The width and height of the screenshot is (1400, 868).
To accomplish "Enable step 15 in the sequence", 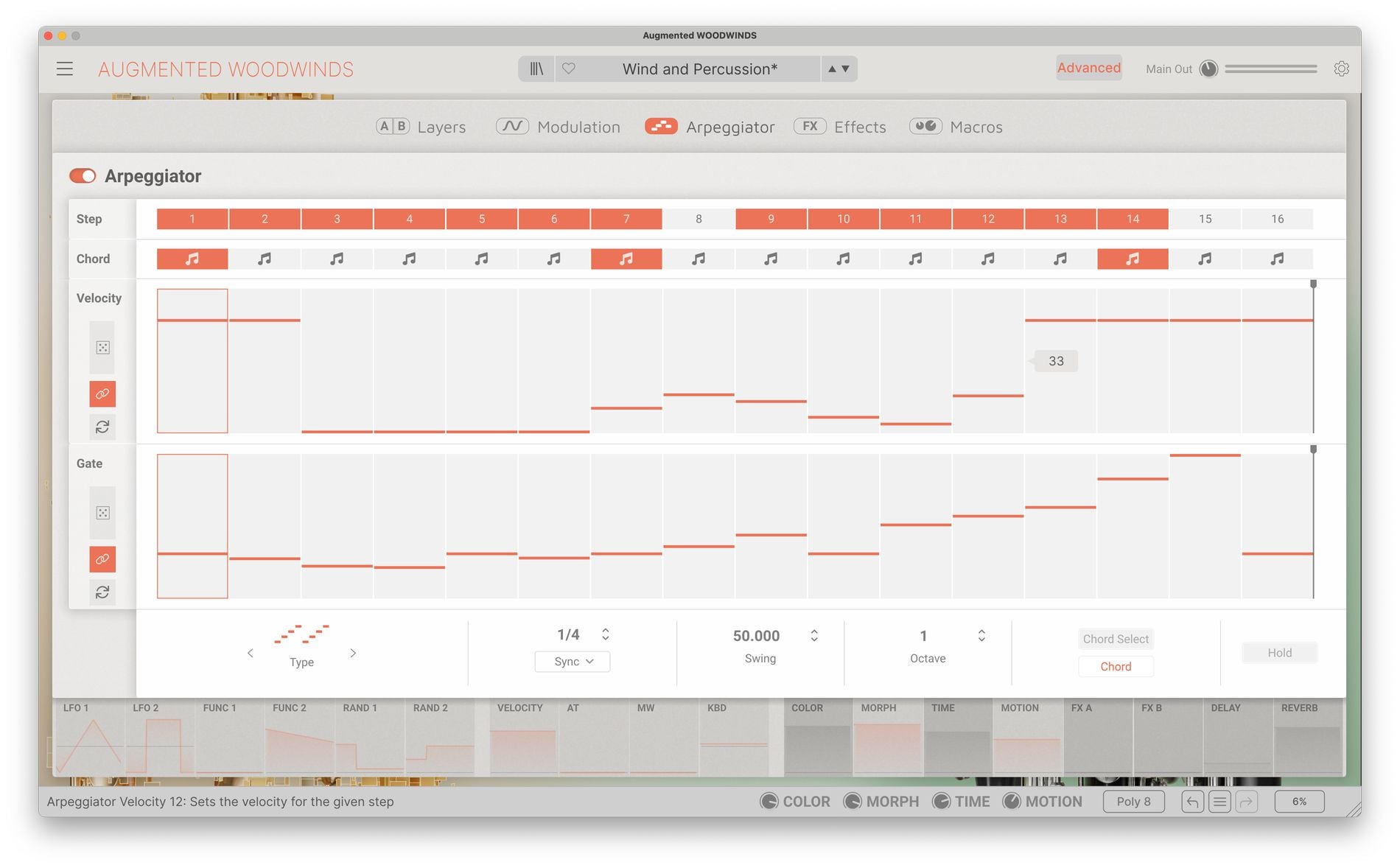I will coord(1205,219).
